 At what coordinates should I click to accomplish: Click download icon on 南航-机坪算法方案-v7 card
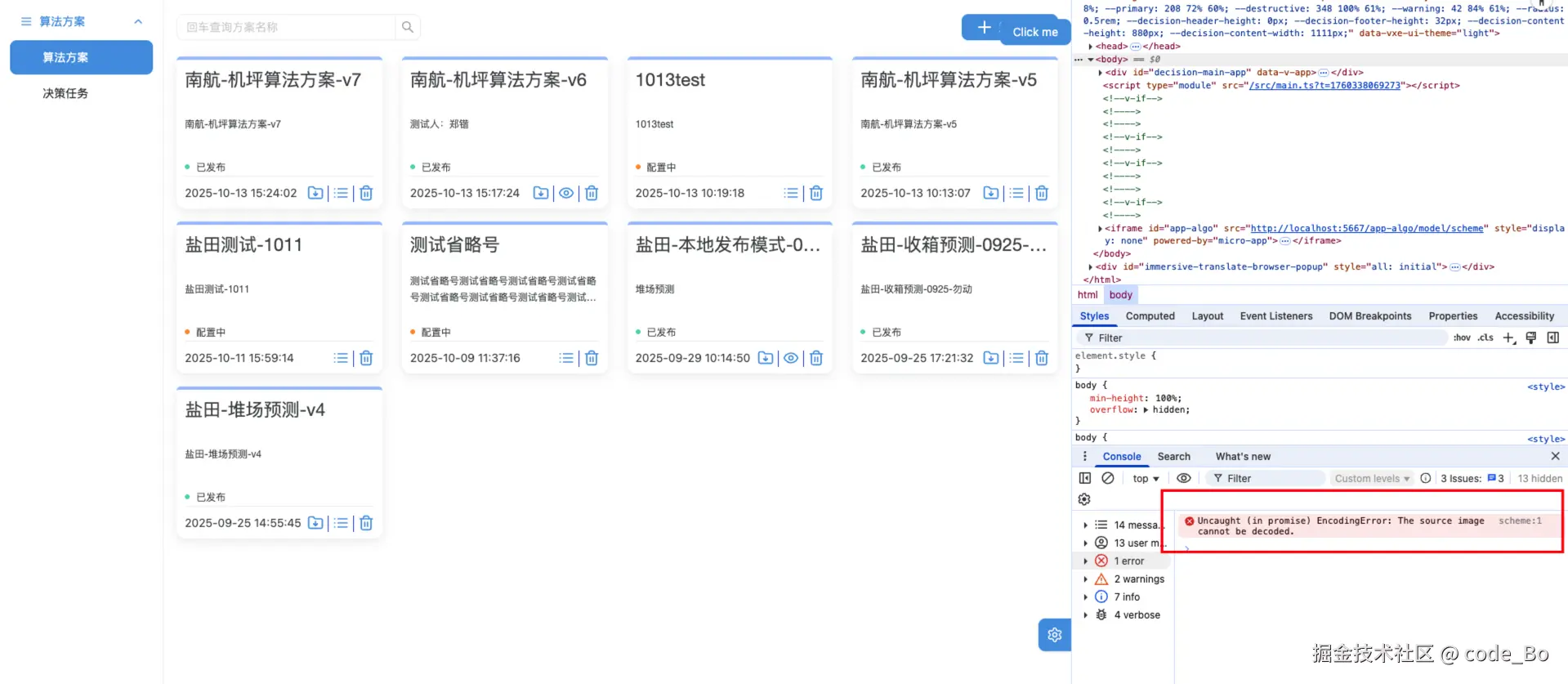pyautogui.click(x=315, y=193)
